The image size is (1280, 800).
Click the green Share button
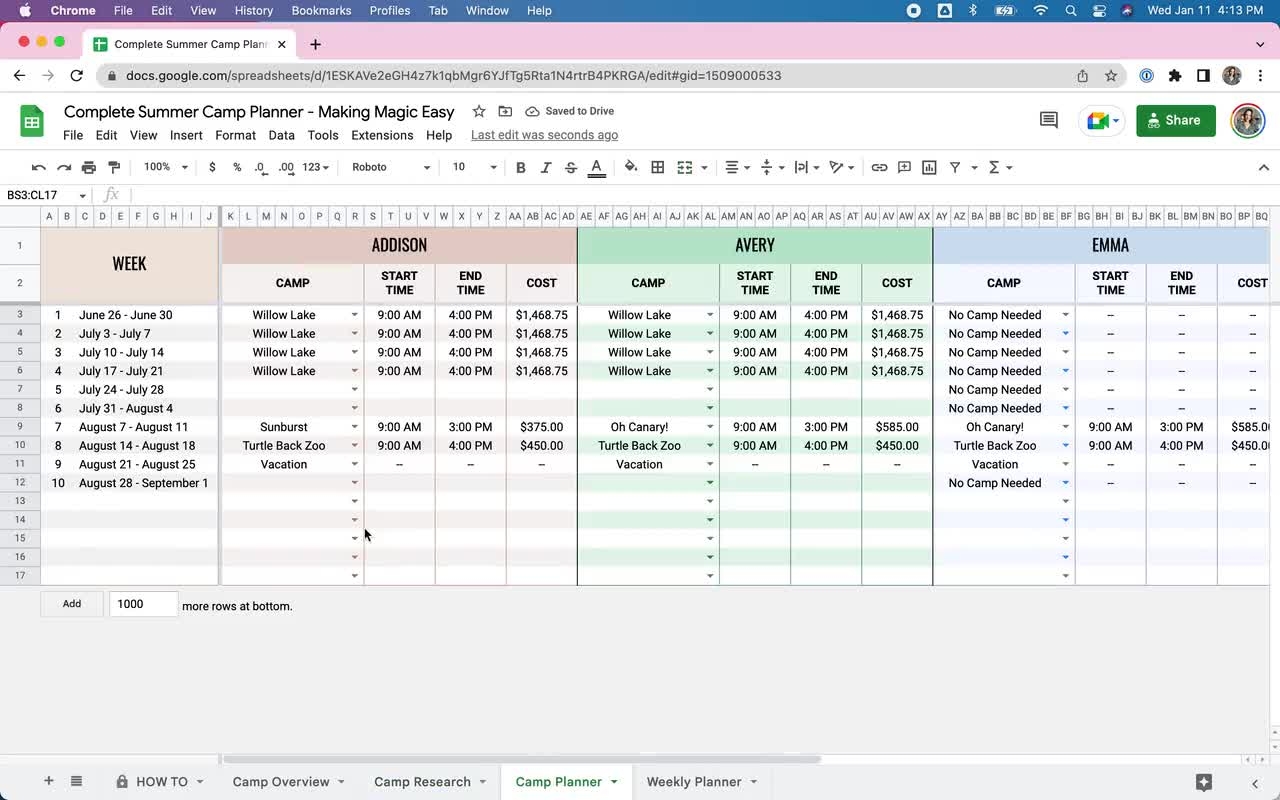click(1175, 120)
